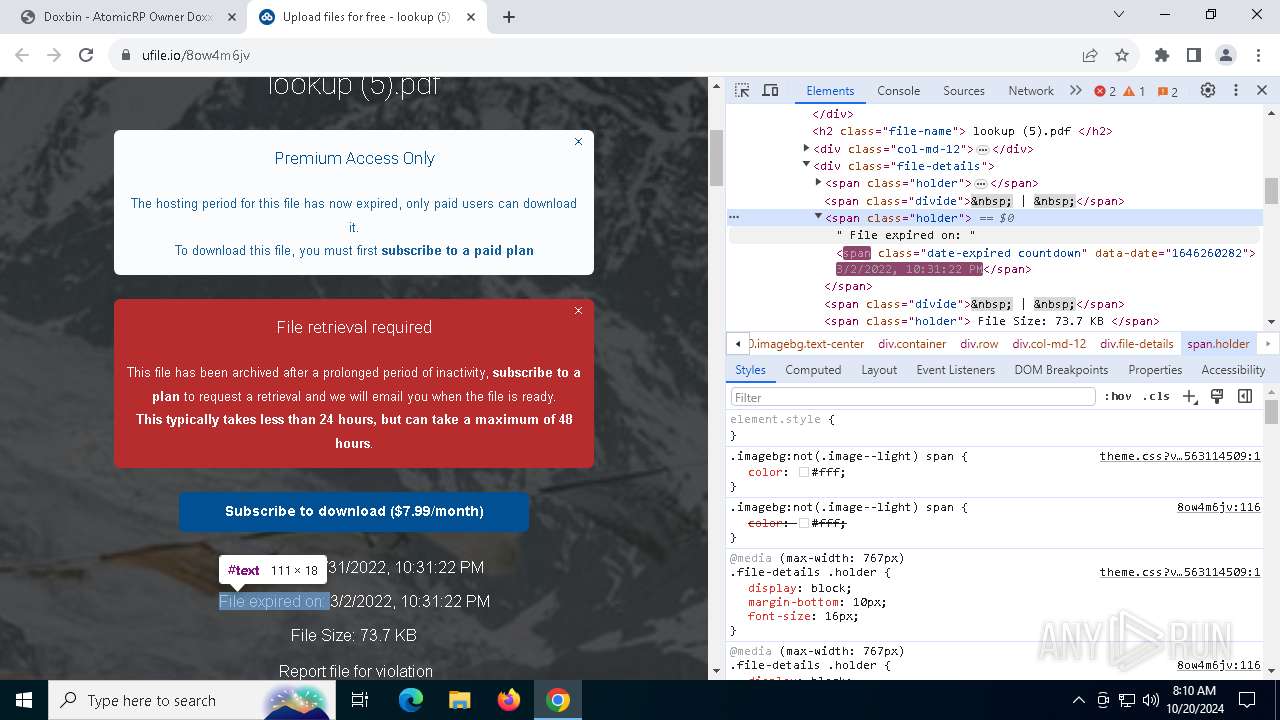The height and width of the screenshot is (720, 1280).
Task: Expand the first span holder node
Action: click(x=818, y=182)
